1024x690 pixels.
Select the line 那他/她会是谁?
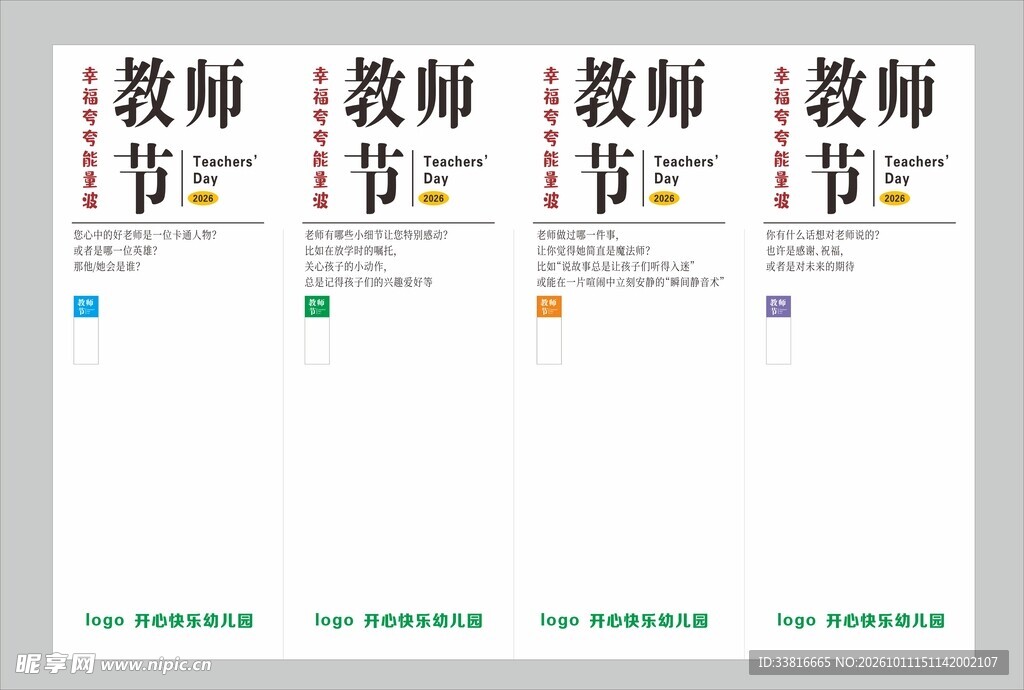(106, 266)
